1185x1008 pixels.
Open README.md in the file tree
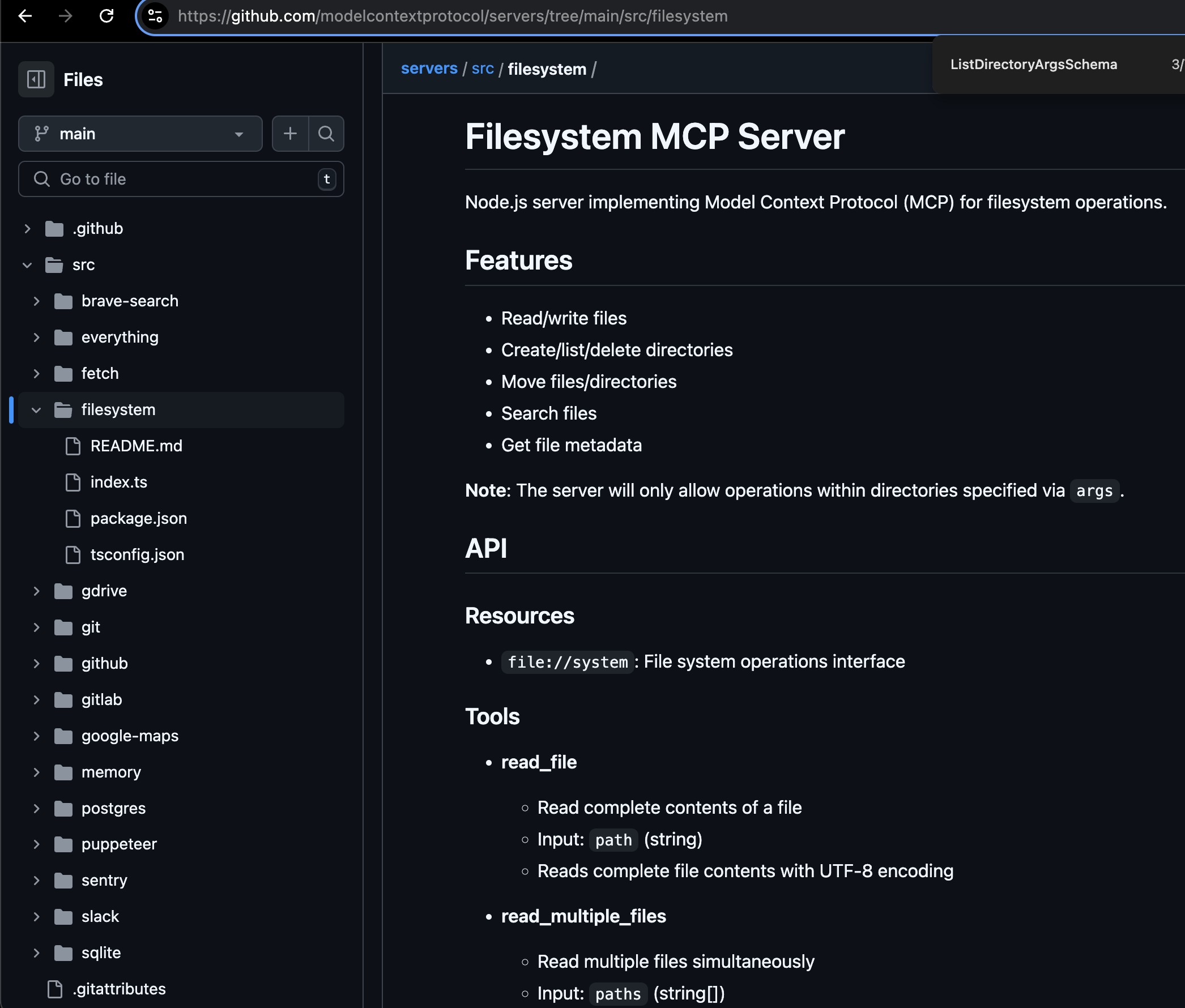pyautogui.click(x=136, y=446)
